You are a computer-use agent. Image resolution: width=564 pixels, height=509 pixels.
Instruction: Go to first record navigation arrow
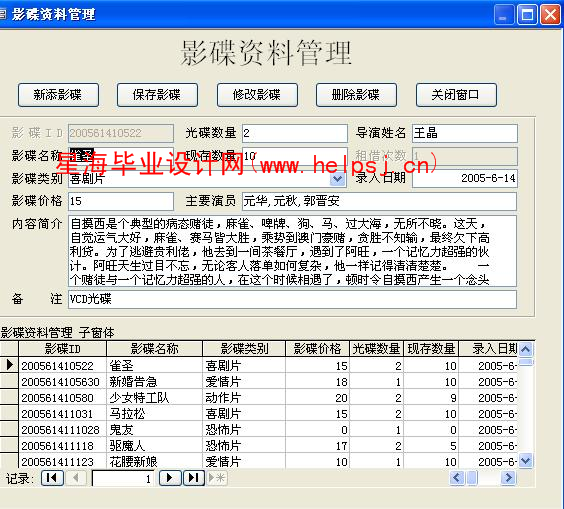coord(52,478)
